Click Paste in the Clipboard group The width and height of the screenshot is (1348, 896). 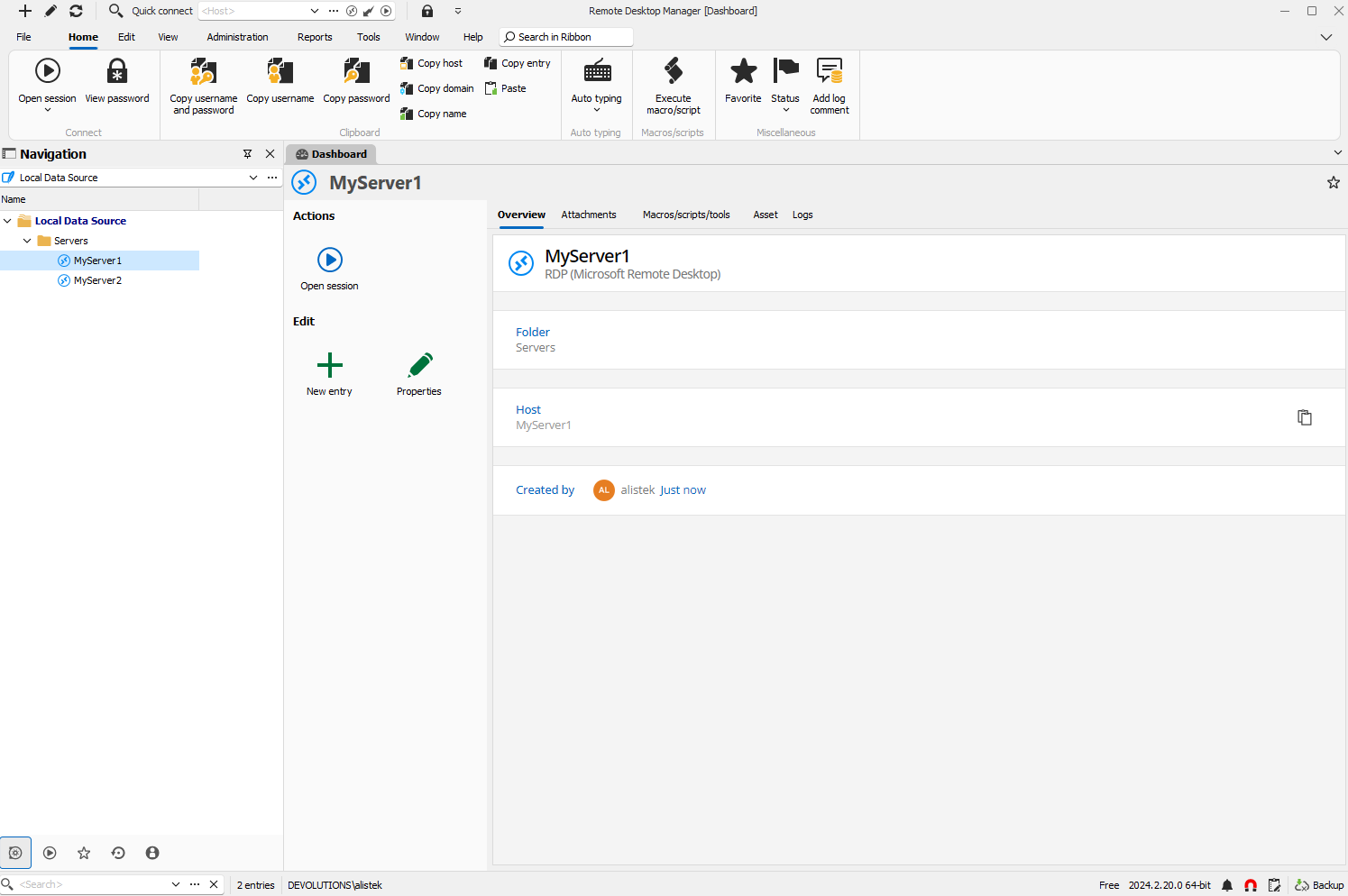[x=506, y=88]
